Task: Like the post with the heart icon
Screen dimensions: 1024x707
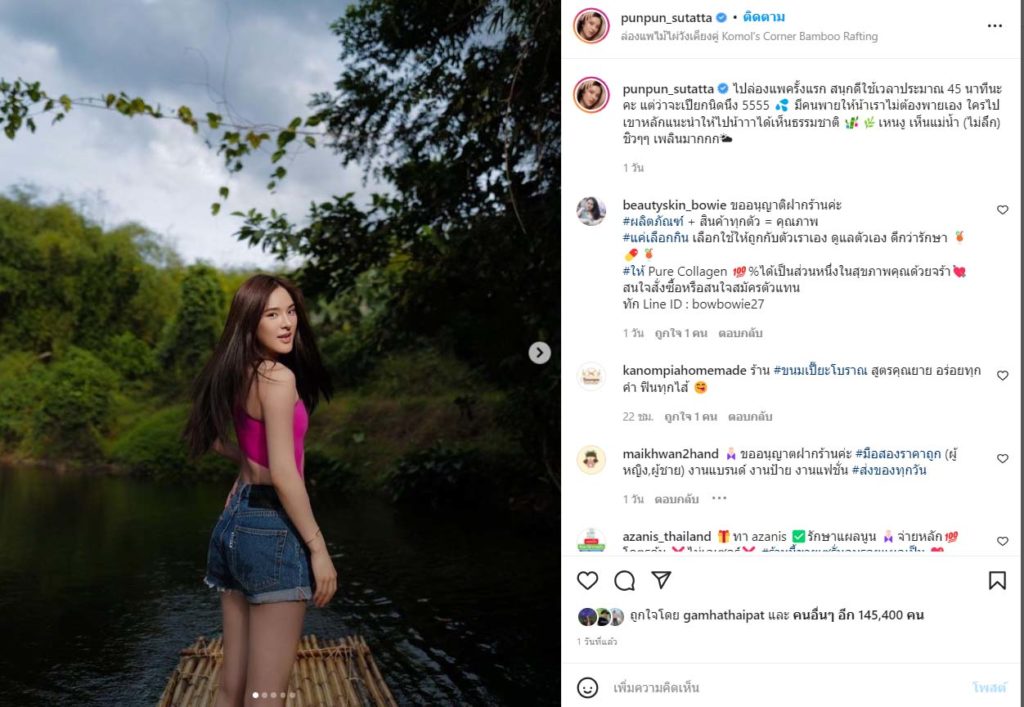Action: 587,580
